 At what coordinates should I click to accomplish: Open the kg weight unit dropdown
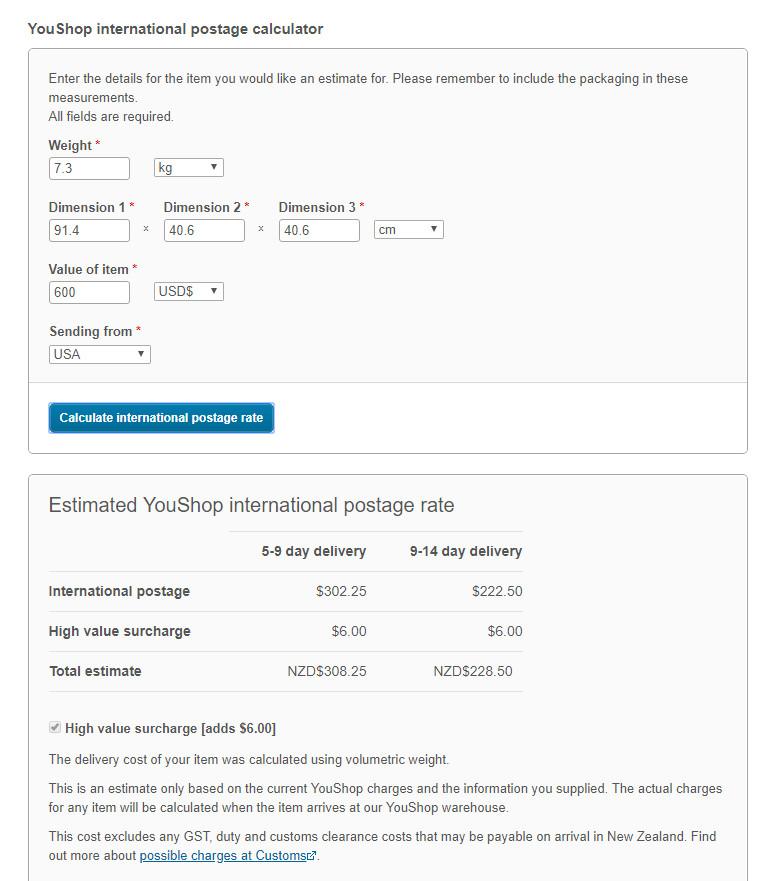(189, 167)
